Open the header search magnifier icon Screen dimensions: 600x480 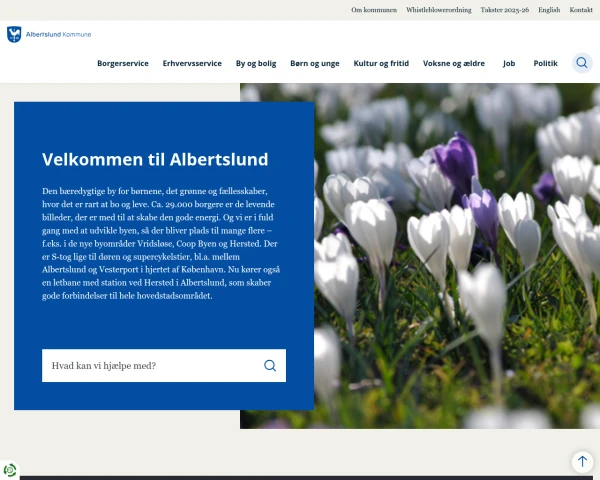[x=582, y=63]
